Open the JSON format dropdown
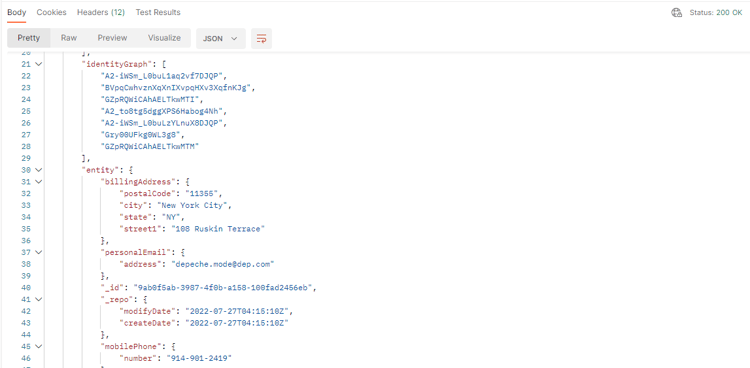 221,38
